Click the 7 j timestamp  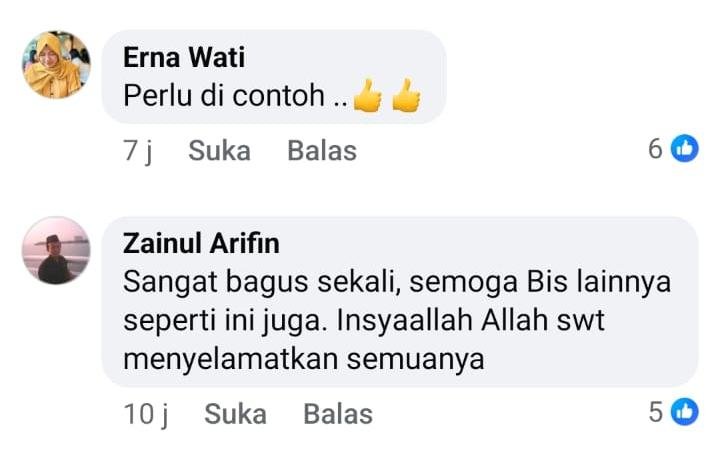(138, 150)
